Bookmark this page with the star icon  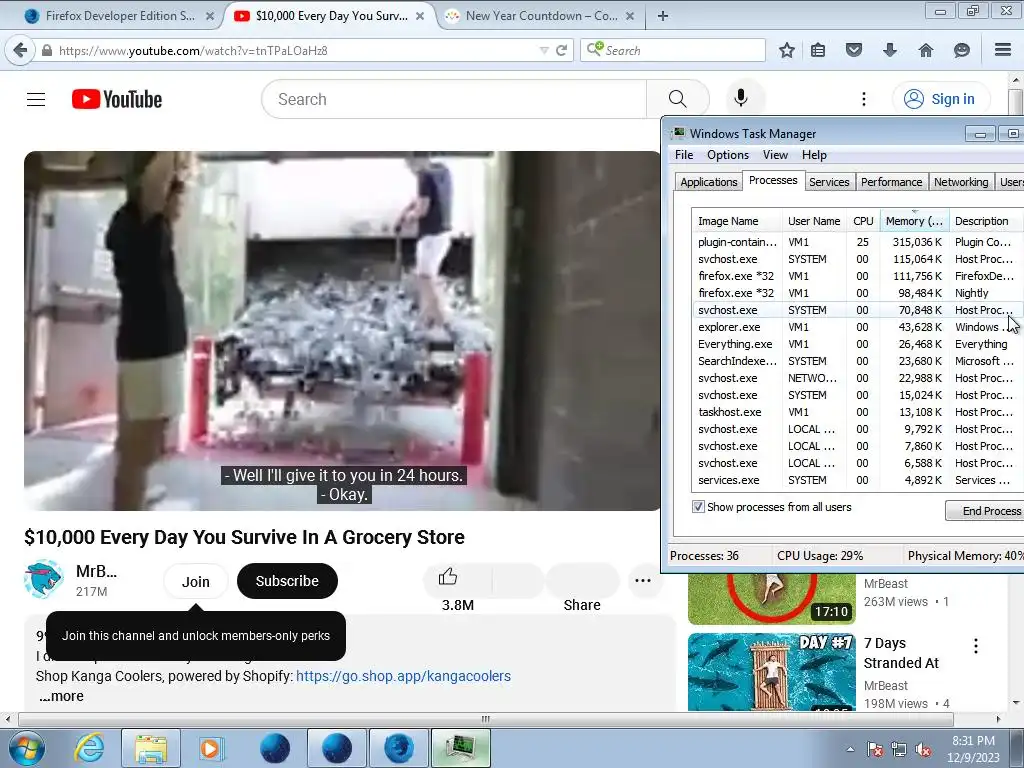[x=787, y=50]
